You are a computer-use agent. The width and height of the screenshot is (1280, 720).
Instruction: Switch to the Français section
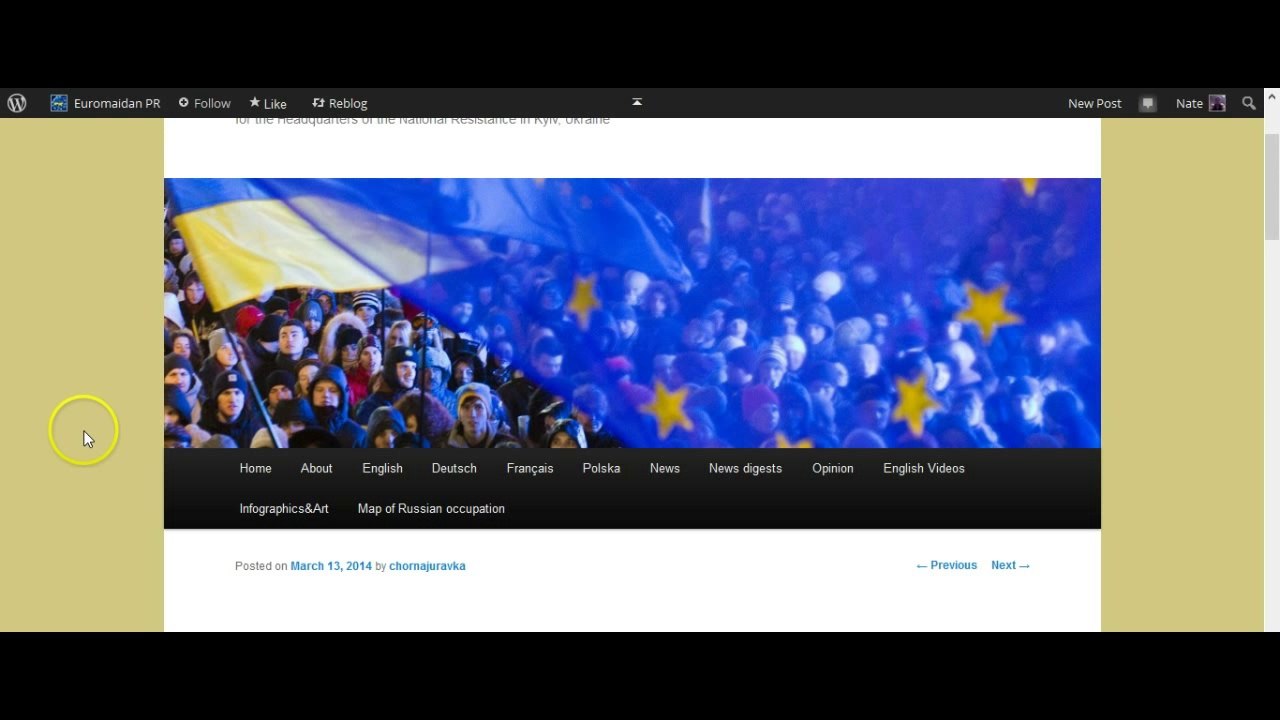pyautogui.click(x=530, y=468)
